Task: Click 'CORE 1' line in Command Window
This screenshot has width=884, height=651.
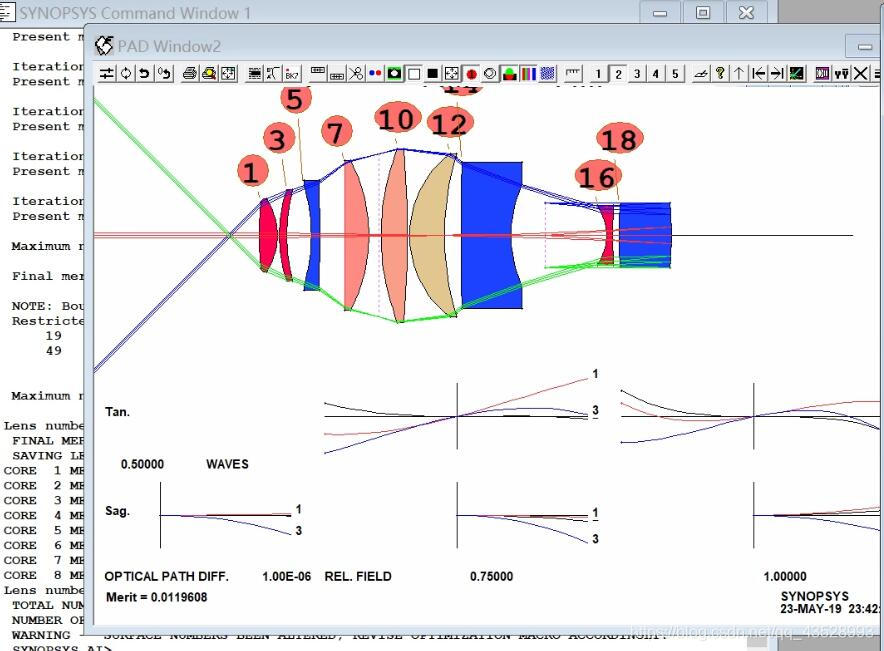Action: point(43,471)
